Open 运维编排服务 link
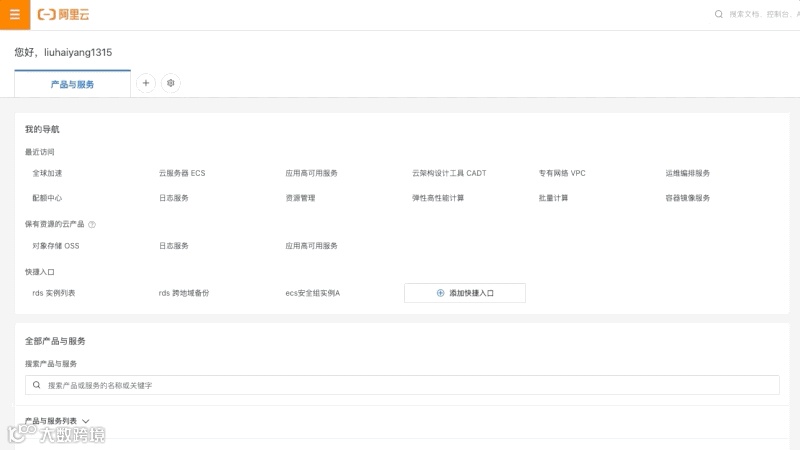The image size is (800, 450). coord(688,173)
